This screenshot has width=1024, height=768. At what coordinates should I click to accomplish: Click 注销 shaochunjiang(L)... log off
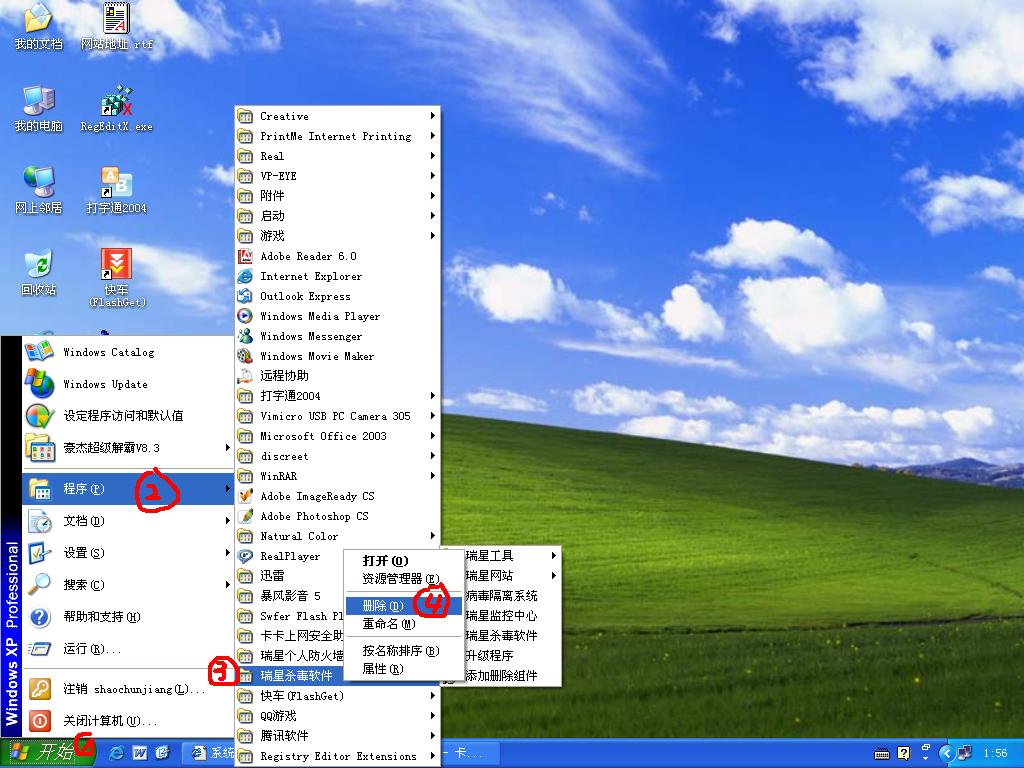click(x=128, y=689)
